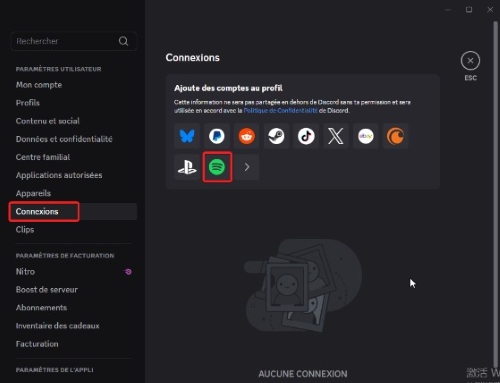The image size is (500, 383).
Task: Close settings with the ESC X button
Action: tap(470, 61)
